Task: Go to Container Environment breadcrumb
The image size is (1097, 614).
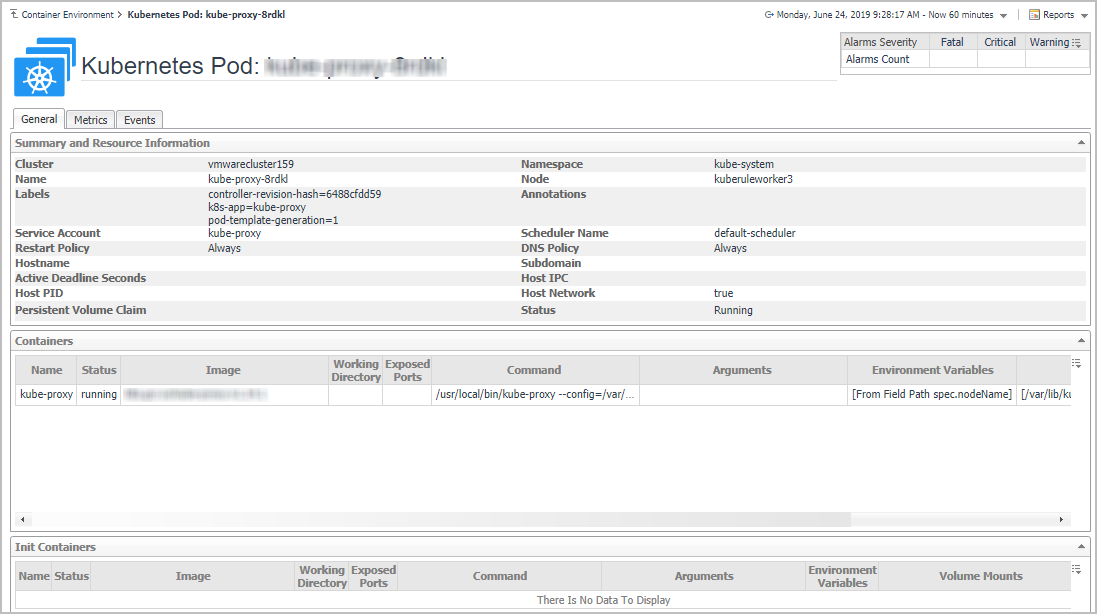Action: point(67,15)
